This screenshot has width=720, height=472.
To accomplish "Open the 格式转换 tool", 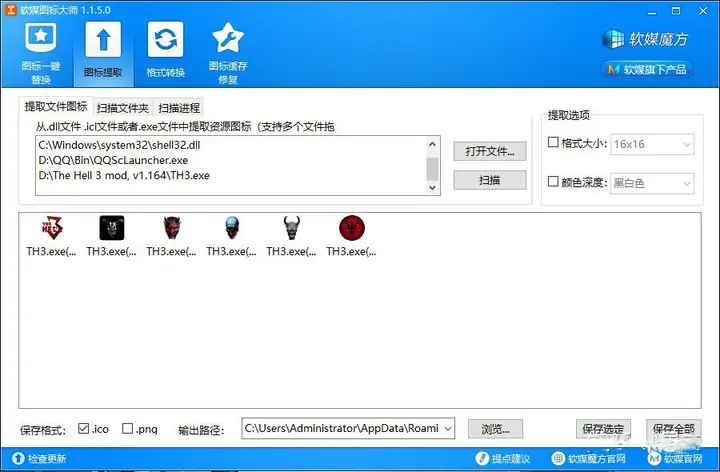I will [x=165, y=51].
